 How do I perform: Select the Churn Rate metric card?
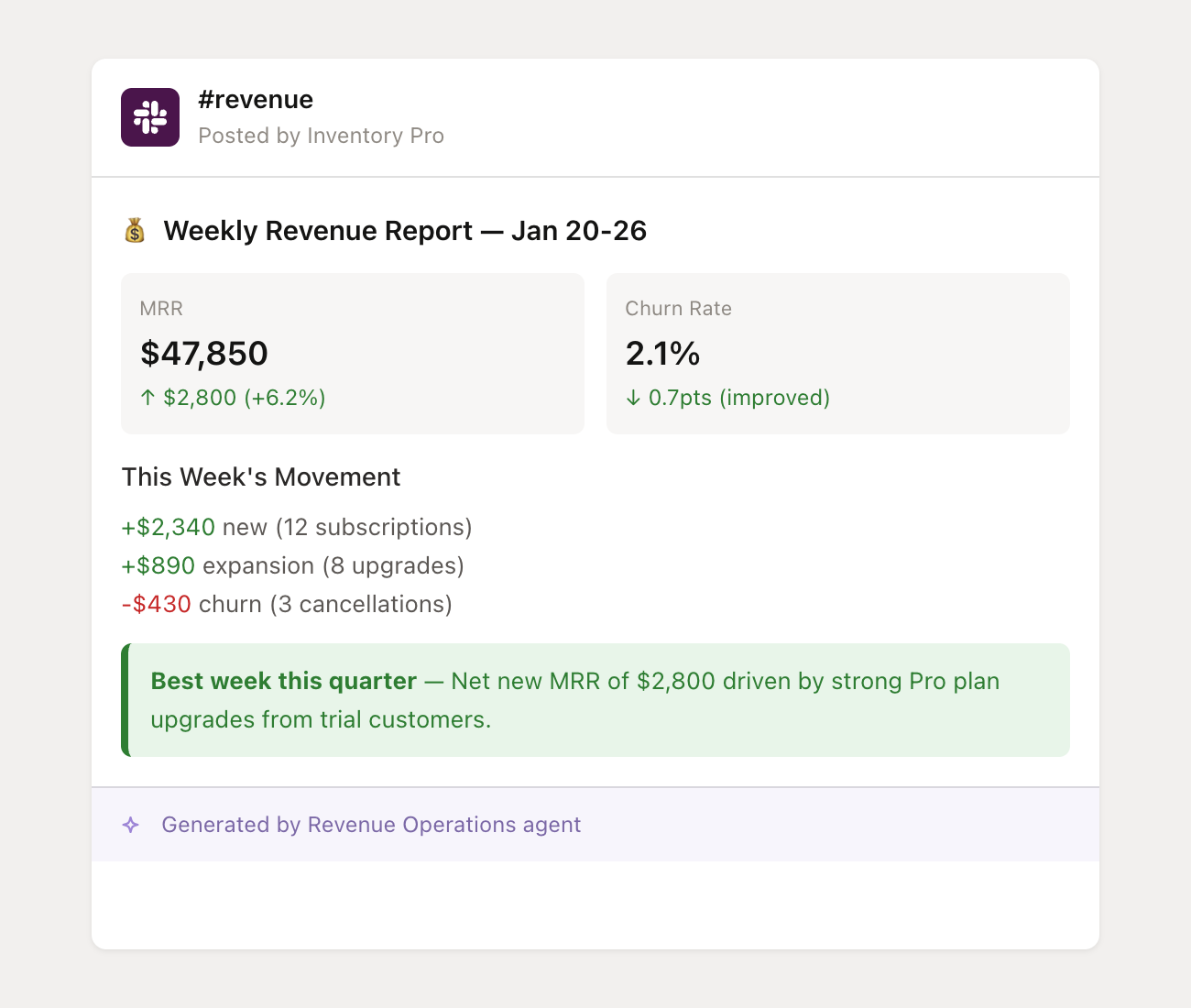coord(838,354)
